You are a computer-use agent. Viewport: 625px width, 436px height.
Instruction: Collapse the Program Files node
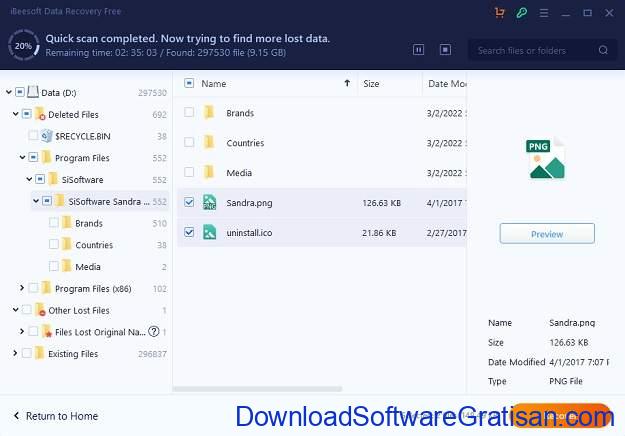(22, 157)
